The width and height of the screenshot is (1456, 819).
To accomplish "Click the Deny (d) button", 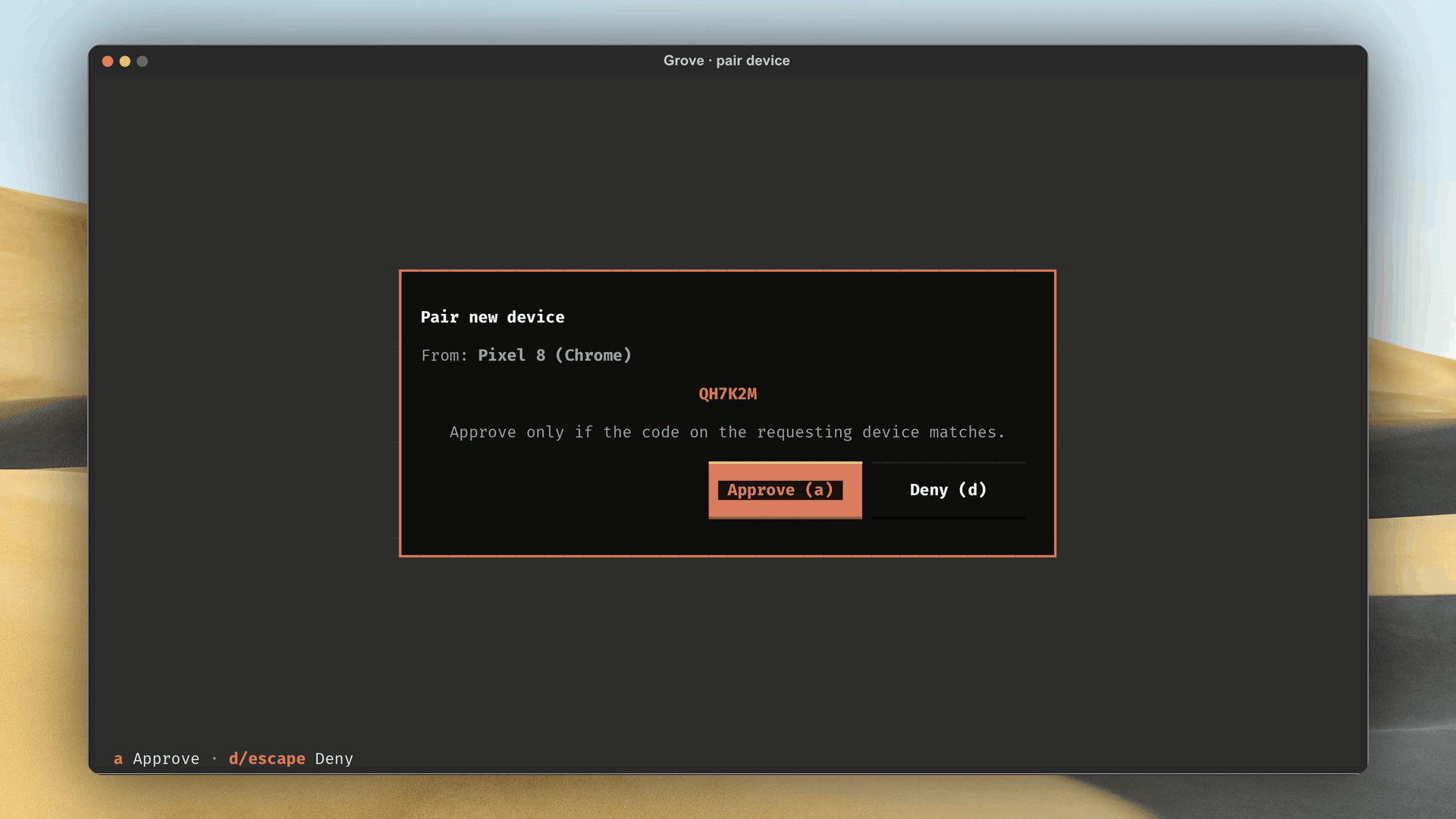I will 948,490.
